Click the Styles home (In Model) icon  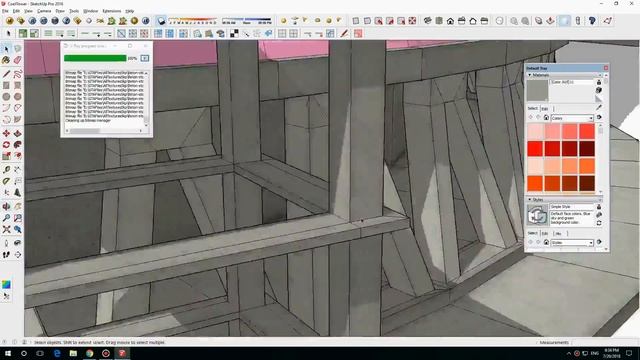[546, 242]
